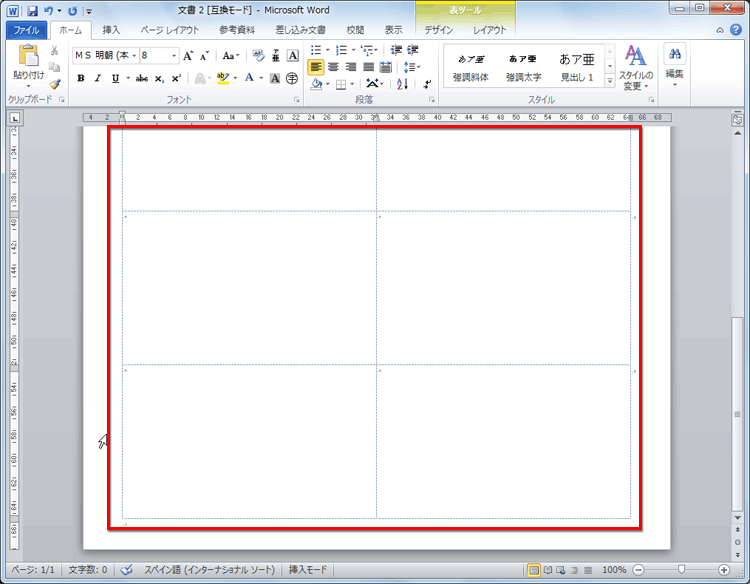
Task: Click the 挿入モード status button
Action: [x=308, y=570]
